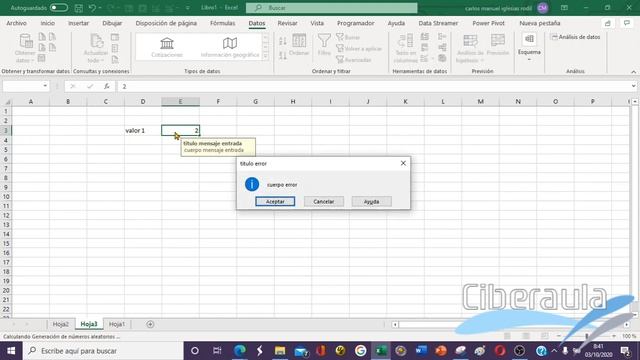Click cell containing valor 1

(143, 131)
